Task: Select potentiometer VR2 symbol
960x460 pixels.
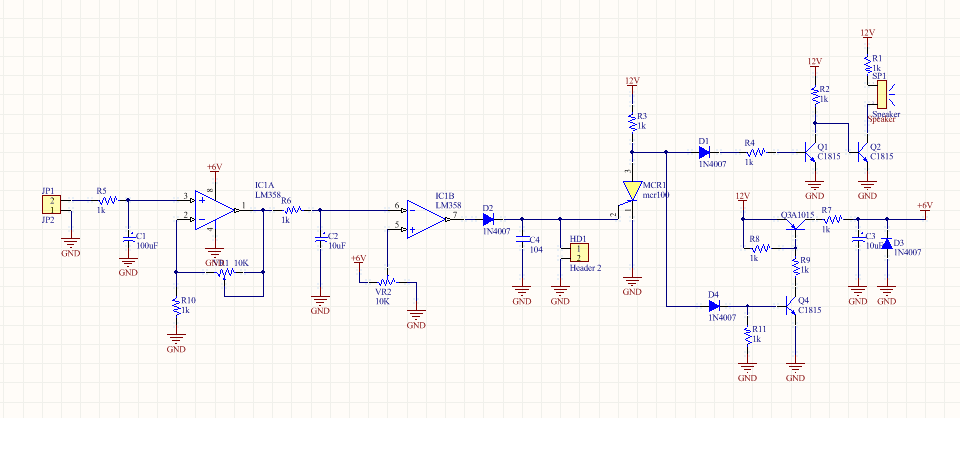Action: point(387,281)
